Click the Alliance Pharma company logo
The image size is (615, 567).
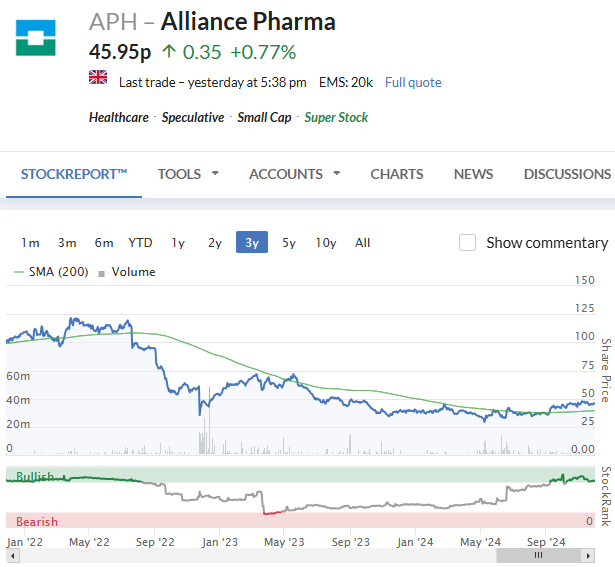pyautogui.click(x=36, y=38)
